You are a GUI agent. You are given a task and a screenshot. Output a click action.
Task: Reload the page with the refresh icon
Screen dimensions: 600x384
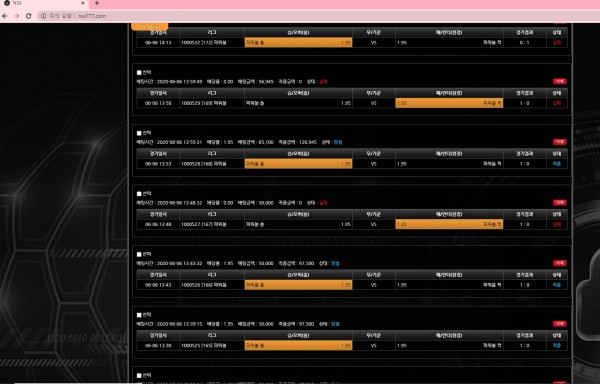28,16
